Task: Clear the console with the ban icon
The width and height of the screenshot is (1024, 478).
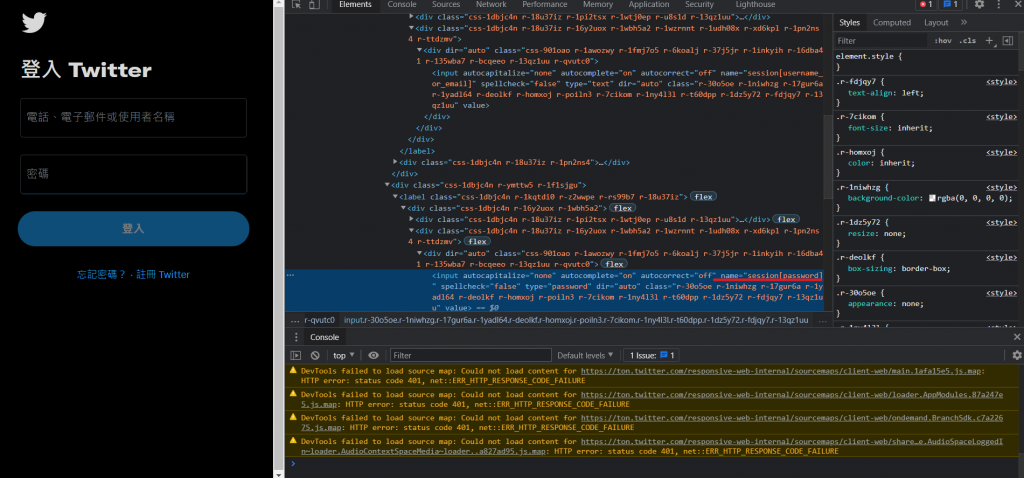Action: (315, 355)
